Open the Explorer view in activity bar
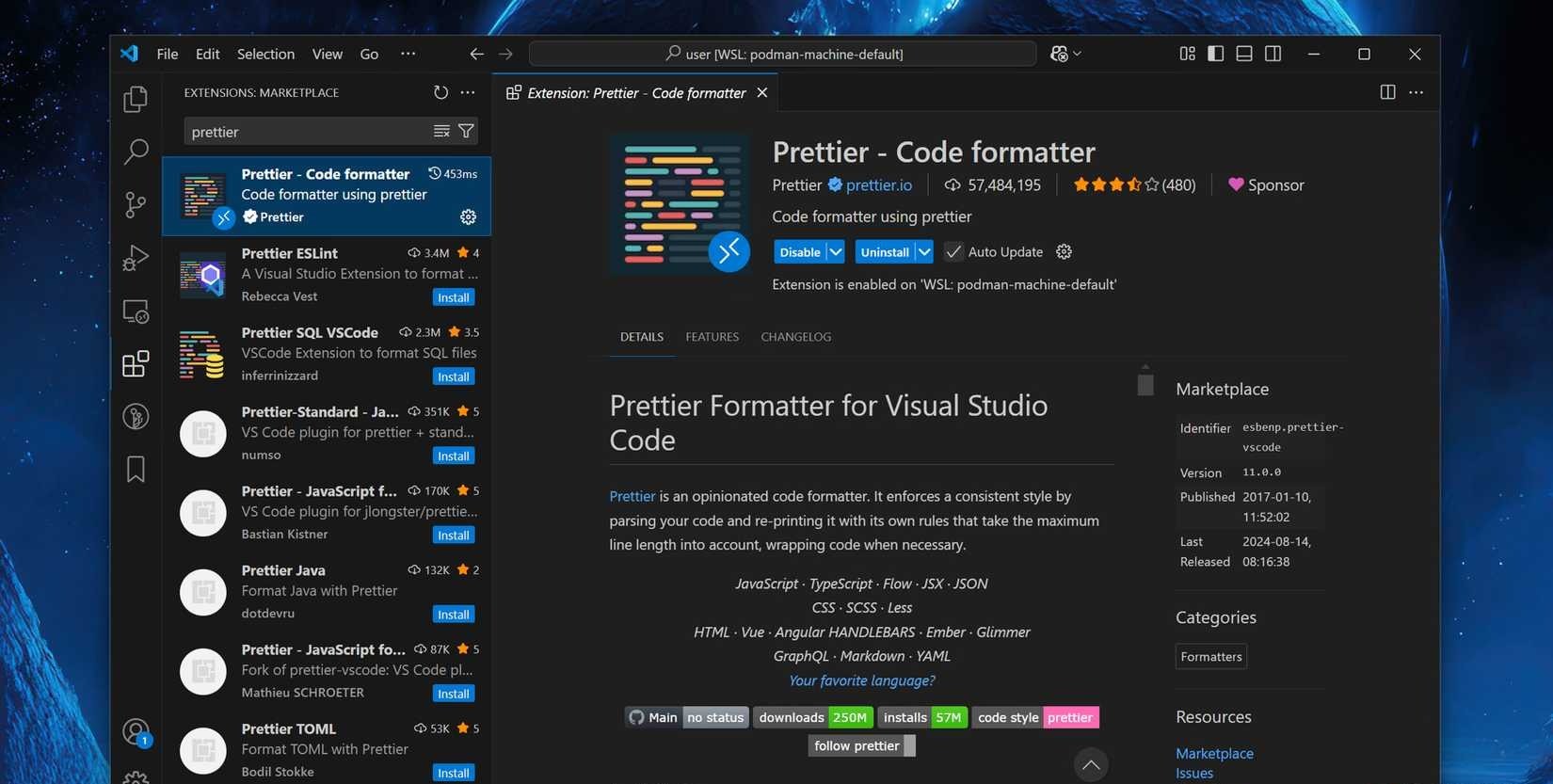This screenshot has height=784, width=1553. pyautogui.click(x=136, y=99)
